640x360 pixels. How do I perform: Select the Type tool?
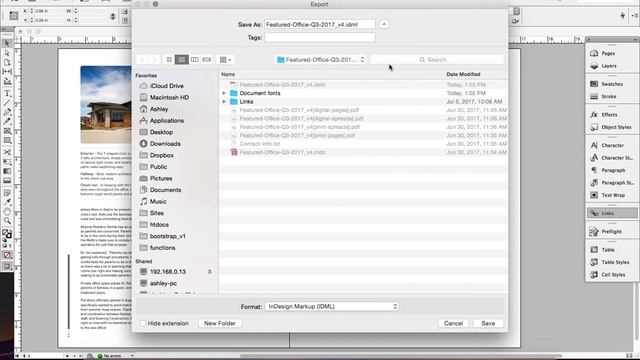pos(7,93)
